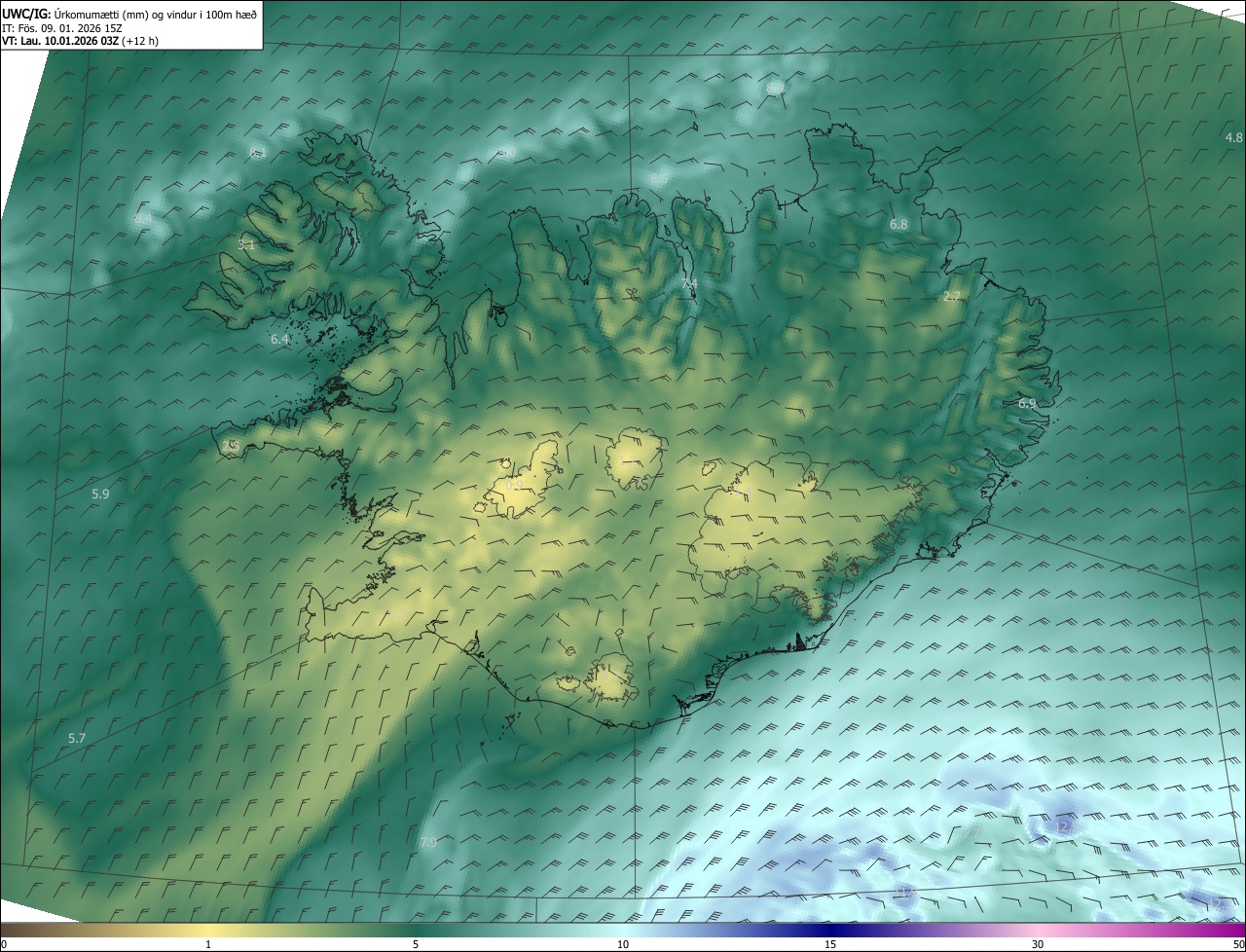Click the 7.9 value label on map
Screen dimensions: 1246x952
tap(428, 842)
